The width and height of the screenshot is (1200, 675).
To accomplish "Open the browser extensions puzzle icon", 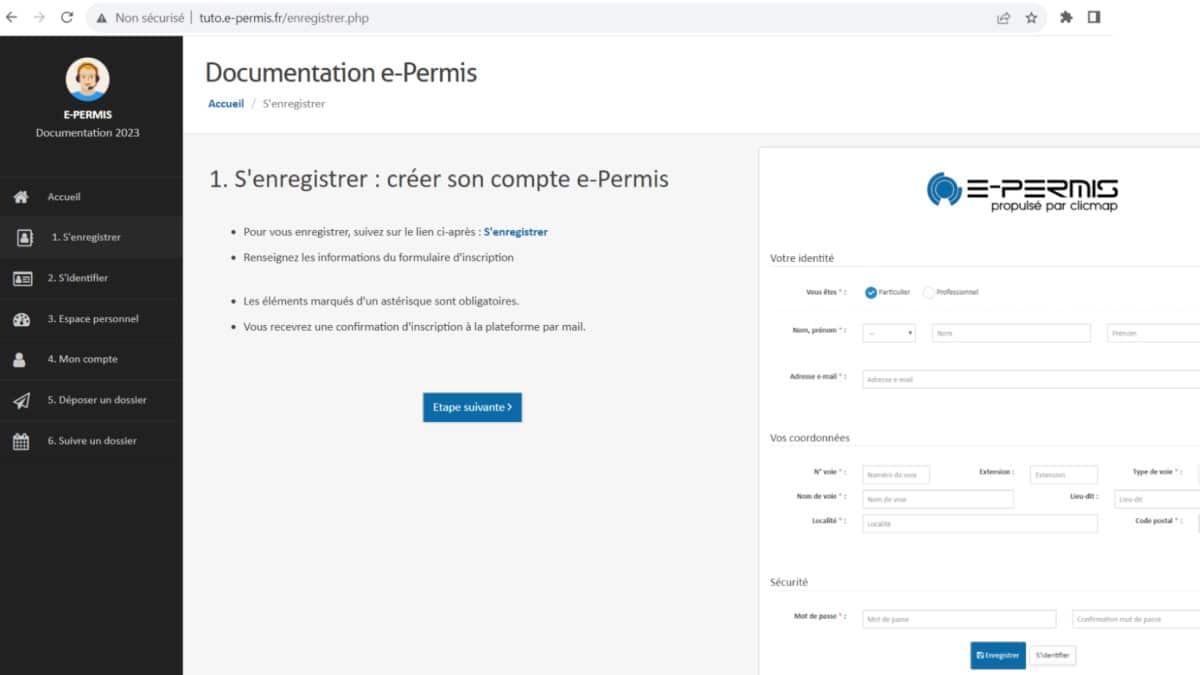I will pyautogui.click(x=1066, y=18).
